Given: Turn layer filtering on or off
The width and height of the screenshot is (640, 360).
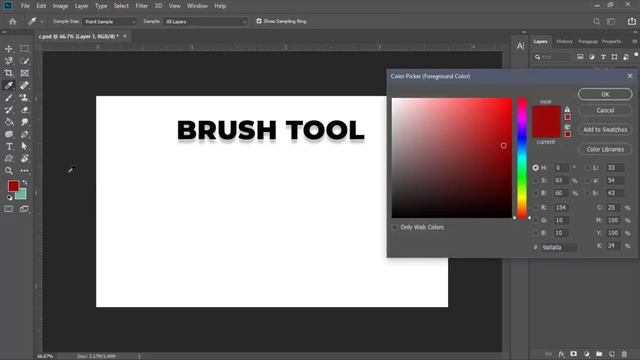Looking at the screenshot, I should click(x=636, y=54).
